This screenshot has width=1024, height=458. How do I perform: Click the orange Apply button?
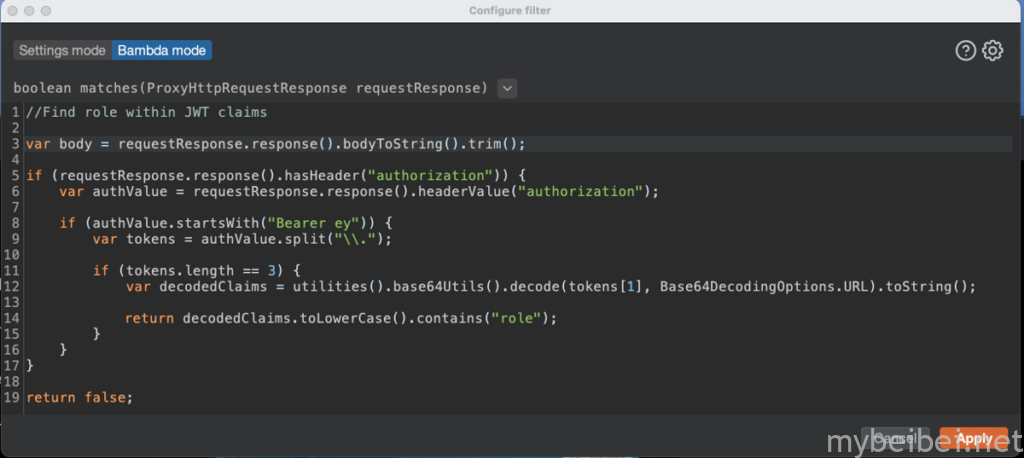973,438
